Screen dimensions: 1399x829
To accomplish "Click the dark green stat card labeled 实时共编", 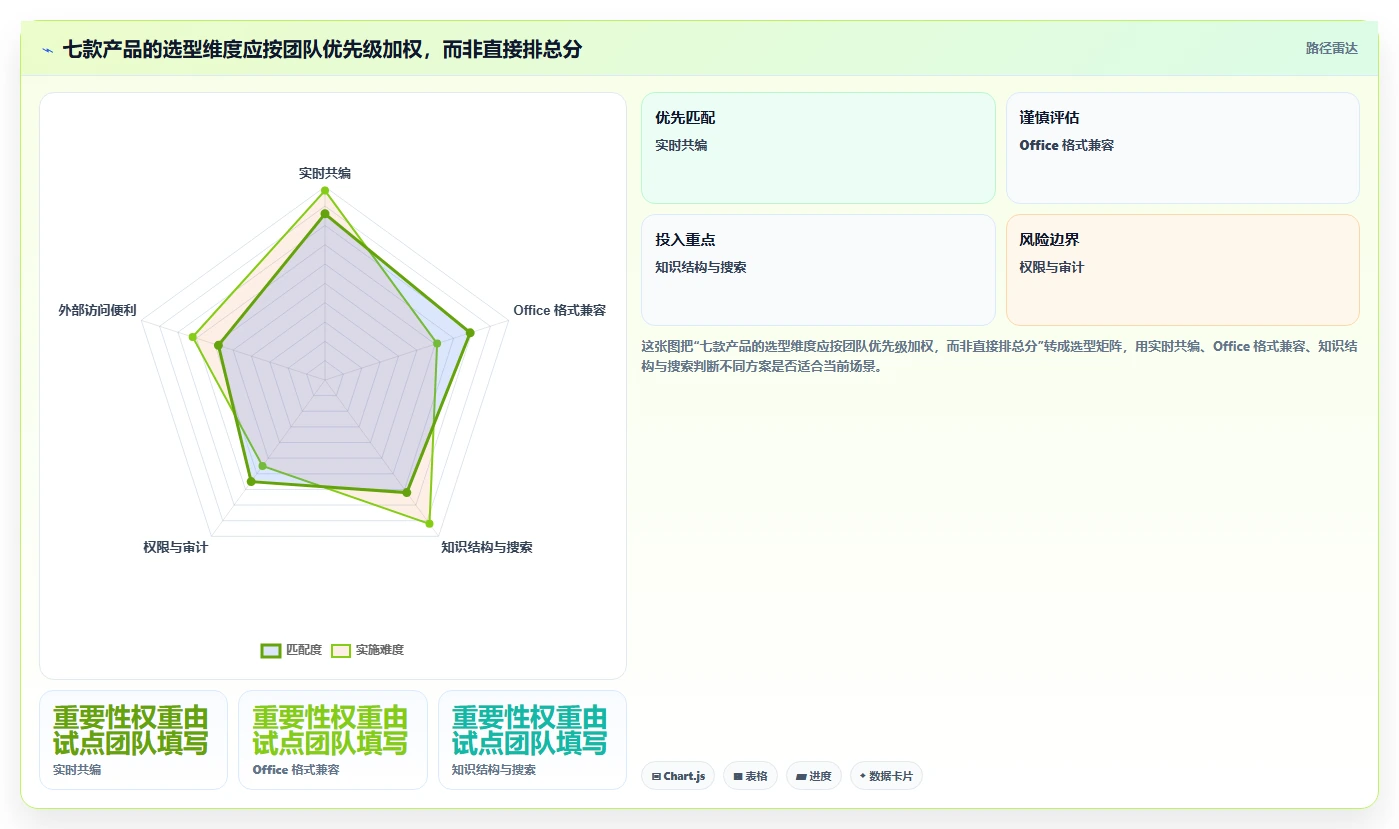I will tap(133, 740).
